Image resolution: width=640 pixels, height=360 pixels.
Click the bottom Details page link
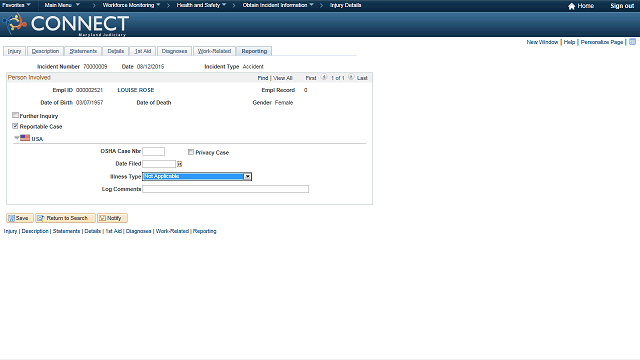click(x=93, y=231)
